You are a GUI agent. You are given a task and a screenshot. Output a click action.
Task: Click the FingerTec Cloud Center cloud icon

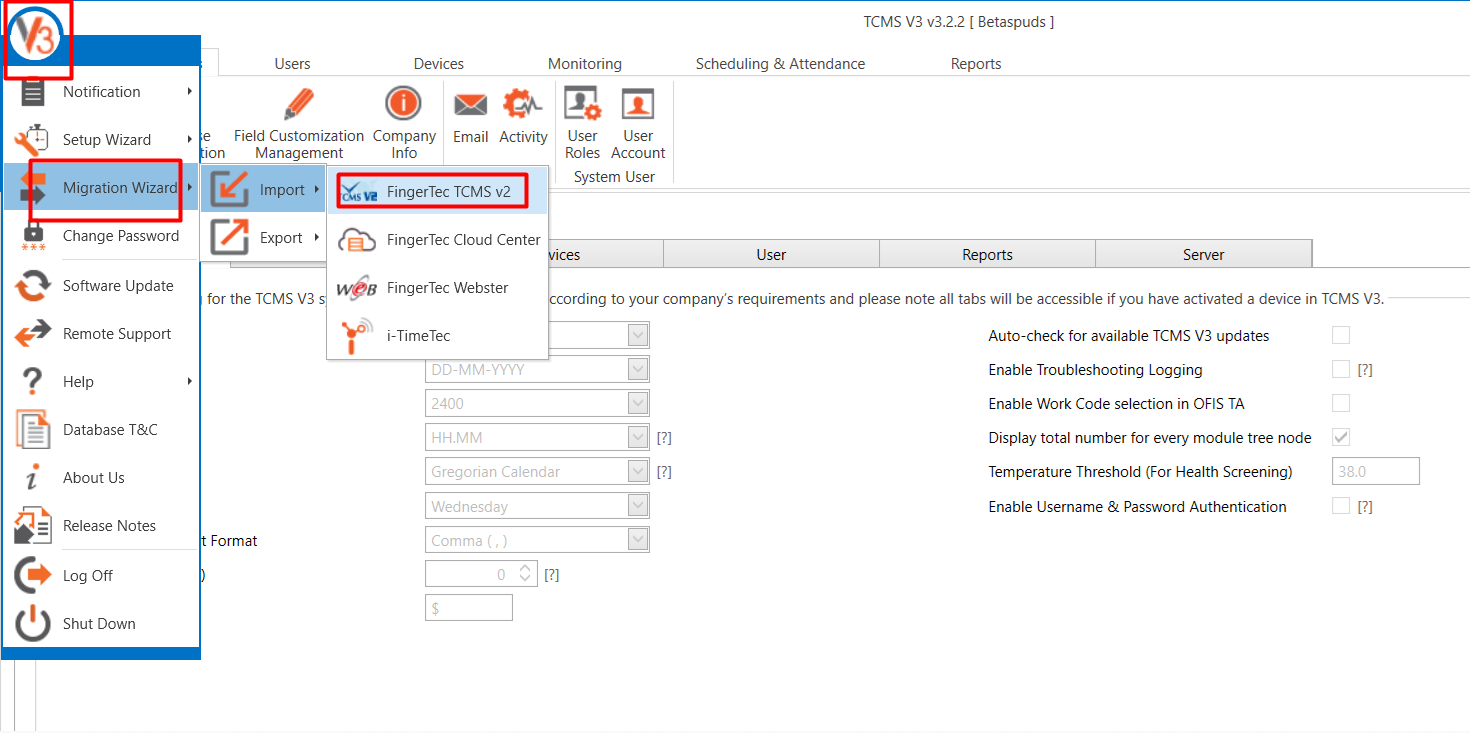click(x=357, y=240)
